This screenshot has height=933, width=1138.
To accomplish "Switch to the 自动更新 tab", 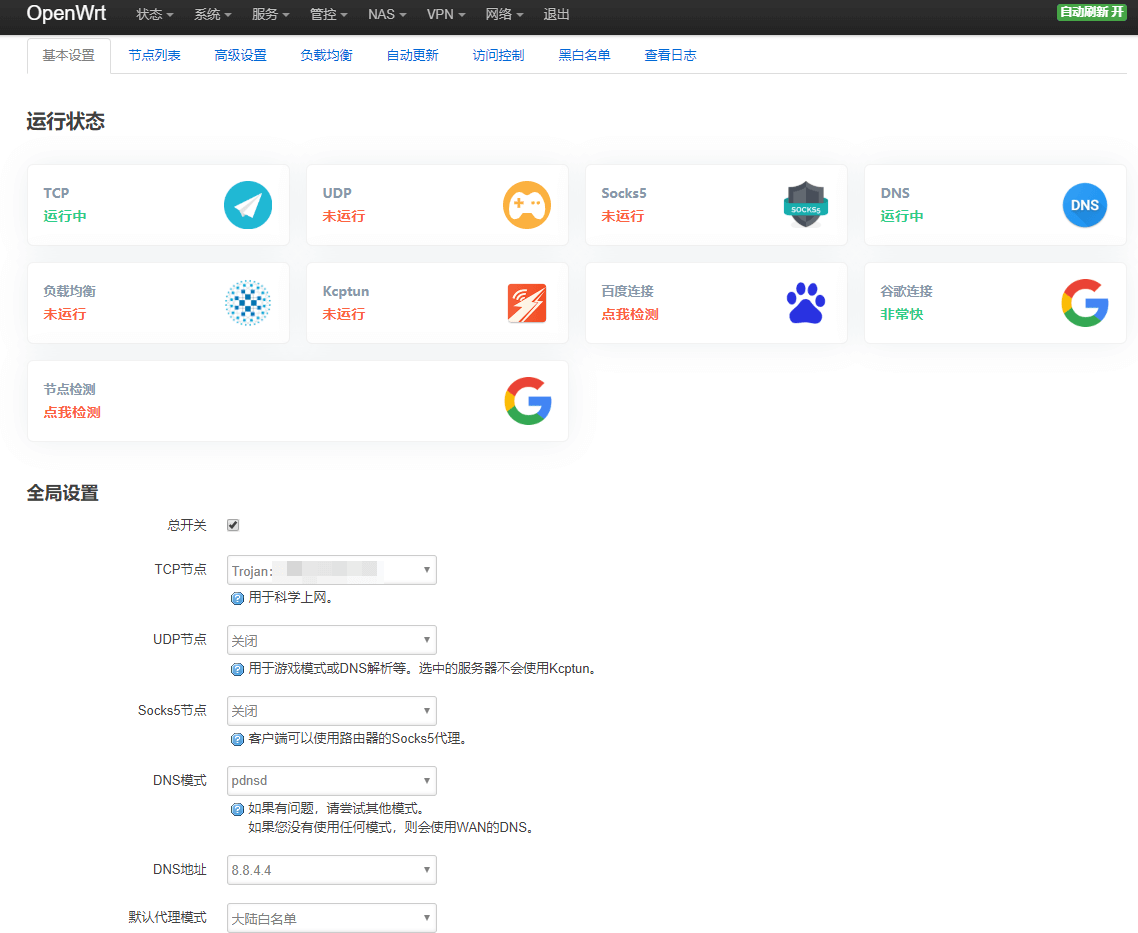I will click(x=412, y=55).
